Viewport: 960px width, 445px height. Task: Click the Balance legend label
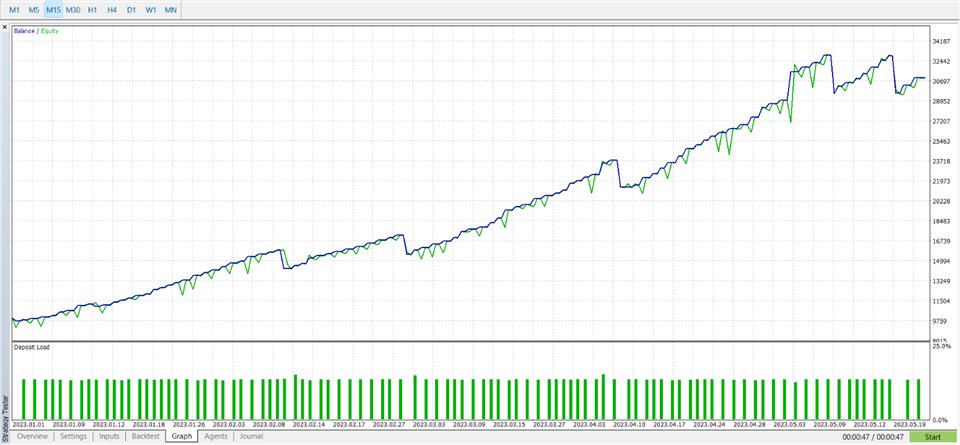point(23,31)
